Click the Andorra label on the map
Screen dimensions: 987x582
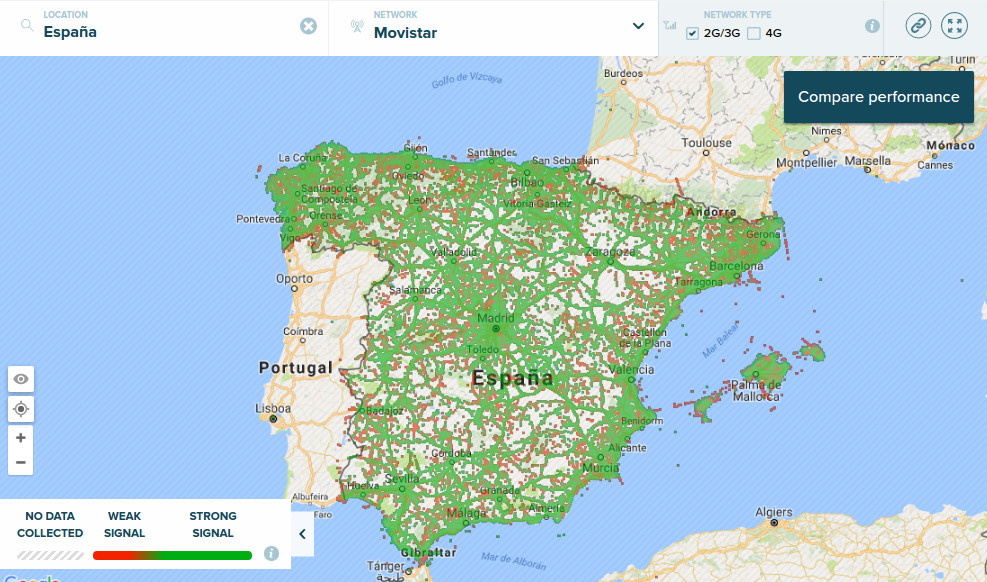coord(711,212)
